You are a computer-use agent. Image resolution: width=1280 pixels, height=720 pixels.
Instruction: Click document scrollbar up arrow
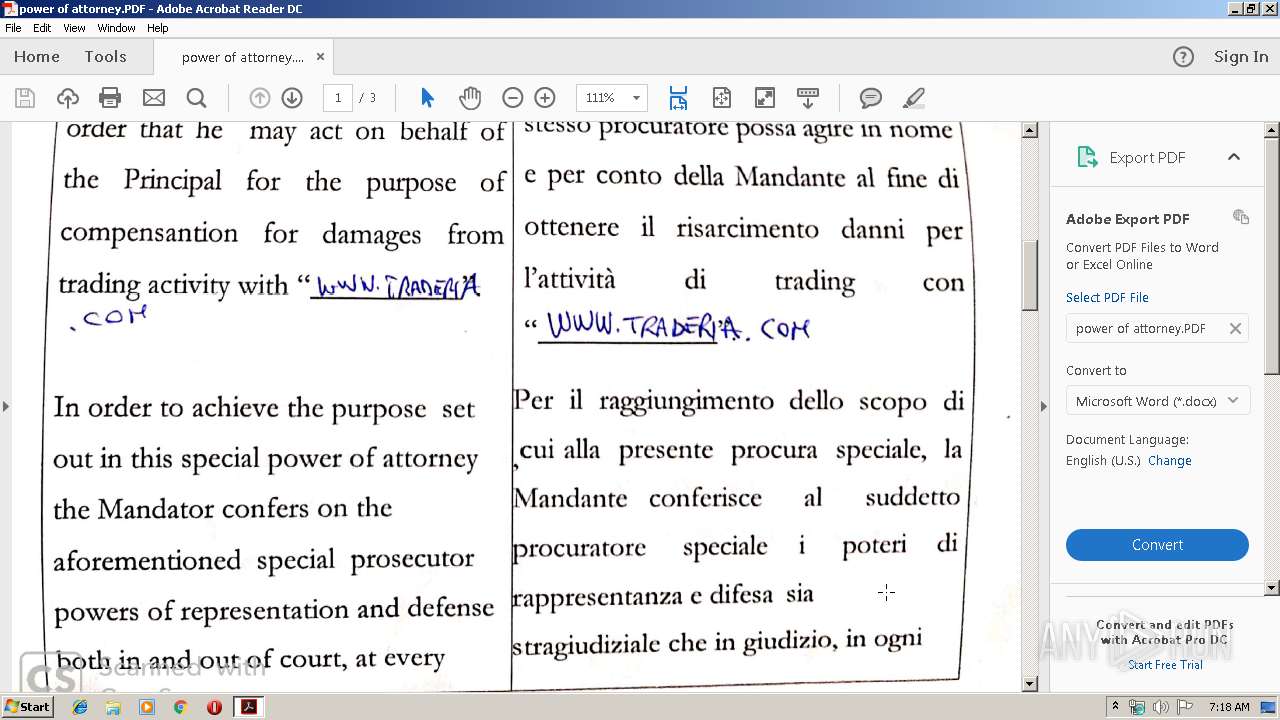[1030, 130]
